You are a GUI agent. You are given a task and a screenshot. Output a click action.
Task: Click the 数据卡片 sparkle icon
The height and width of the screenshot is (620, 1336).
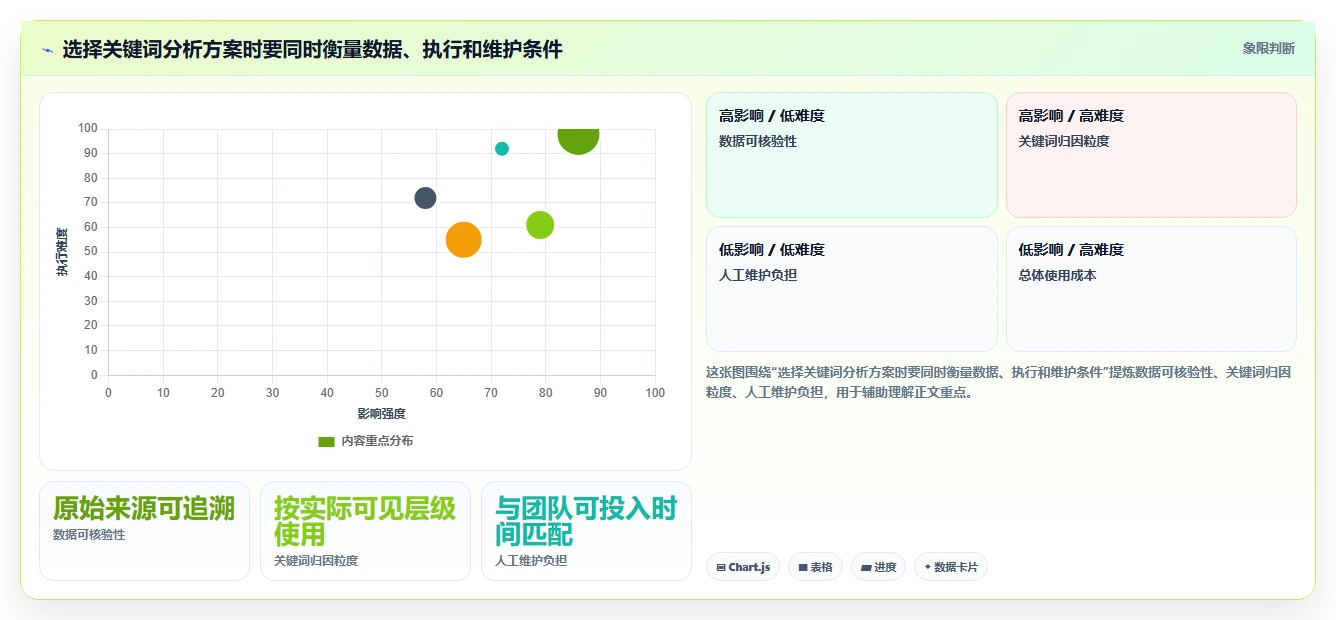(x=928, y=567)
